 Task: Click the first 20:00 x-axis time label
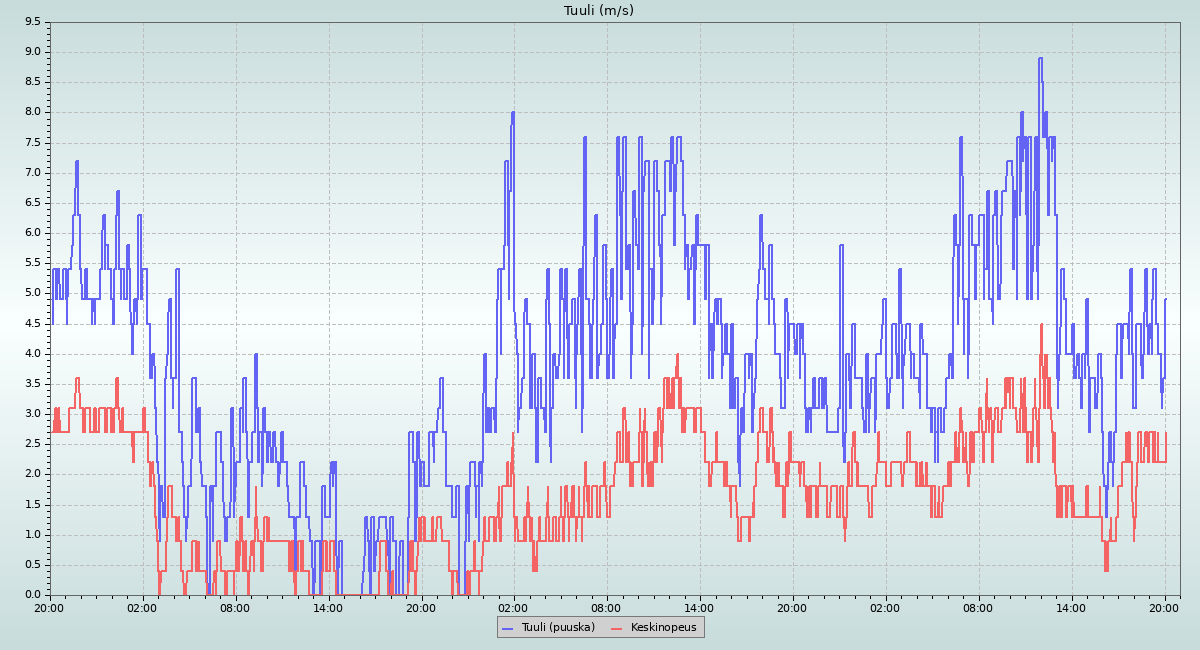49,607
